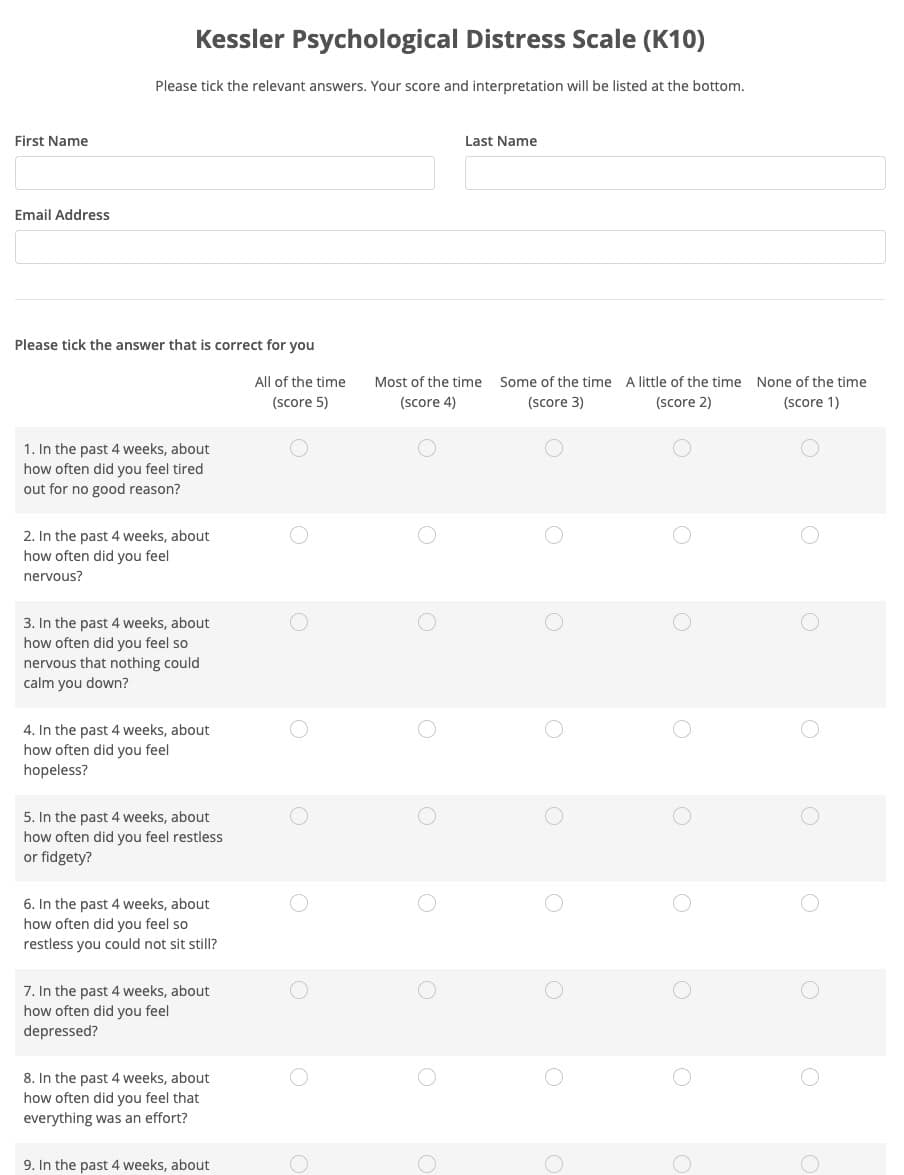Mark 'All of the time' for everything an effort
904x1175 pixels.
coord(299,1077)
